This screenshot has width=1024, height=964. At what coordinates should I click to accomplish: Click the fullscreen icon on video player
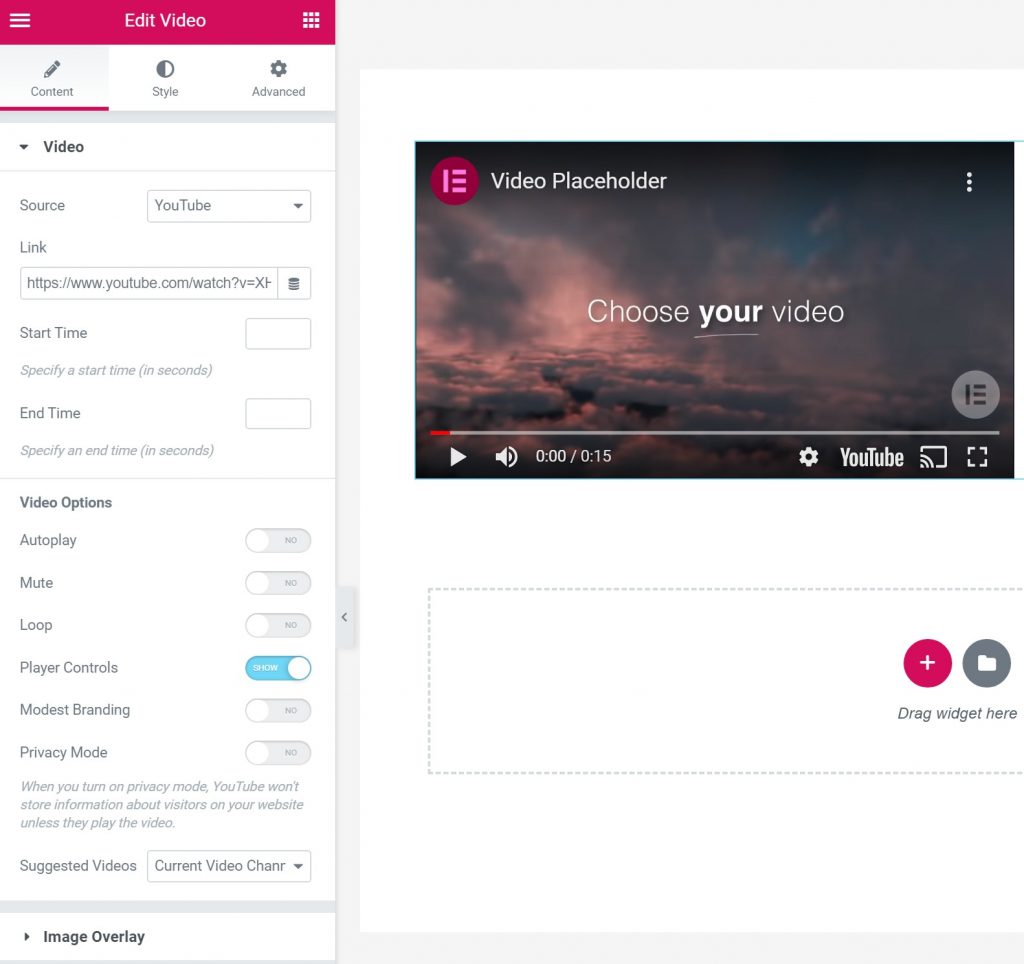click(977, 457)
